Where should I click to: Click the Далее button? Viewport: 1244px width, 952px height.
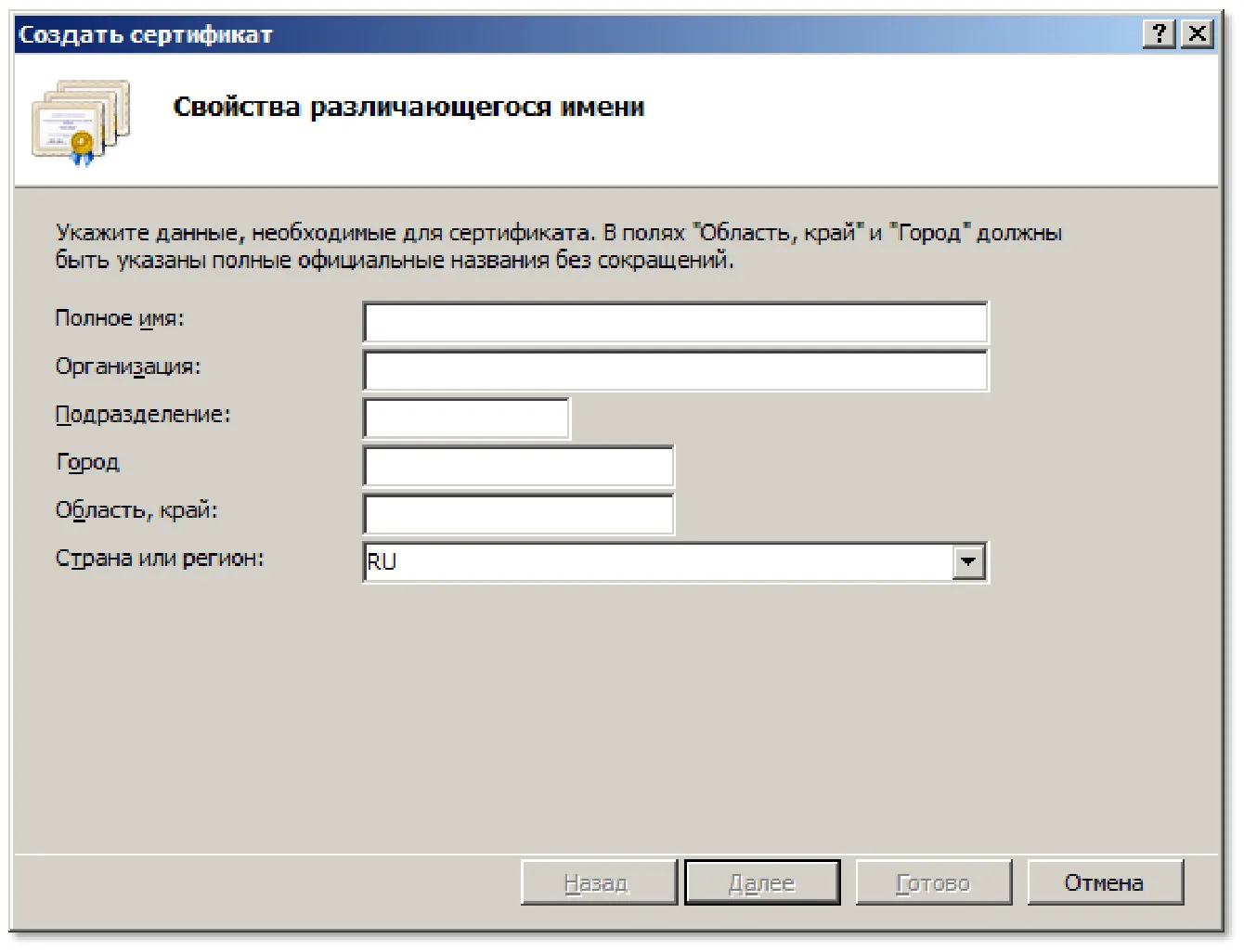pos(762,882)
